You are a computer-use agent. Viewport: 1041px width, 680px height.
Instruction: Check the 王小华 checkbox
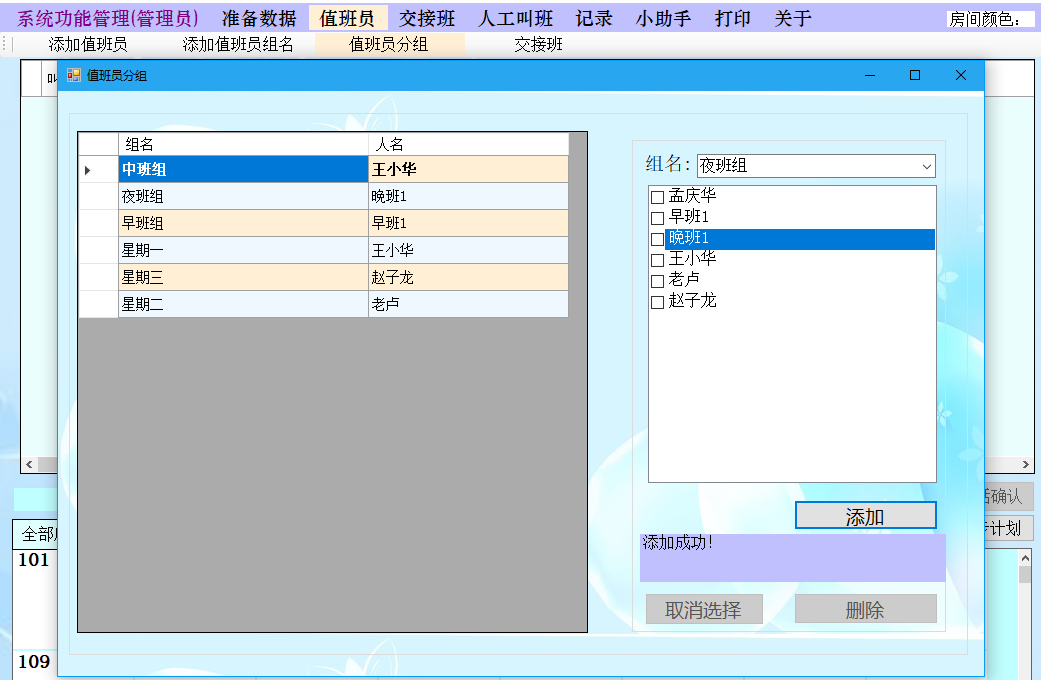(657, 260)
